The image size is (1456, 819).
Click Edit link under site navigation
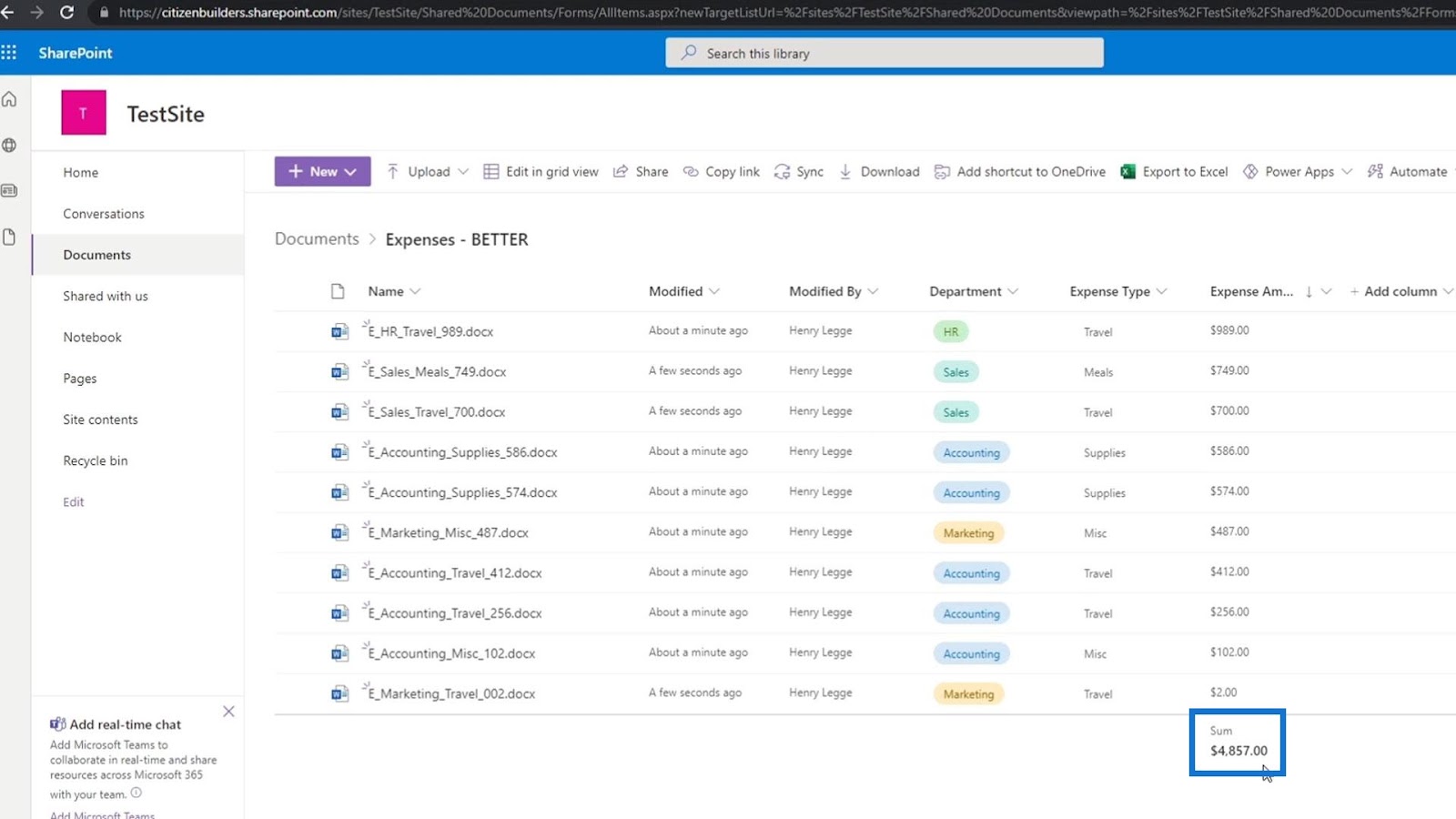[74, 502]
